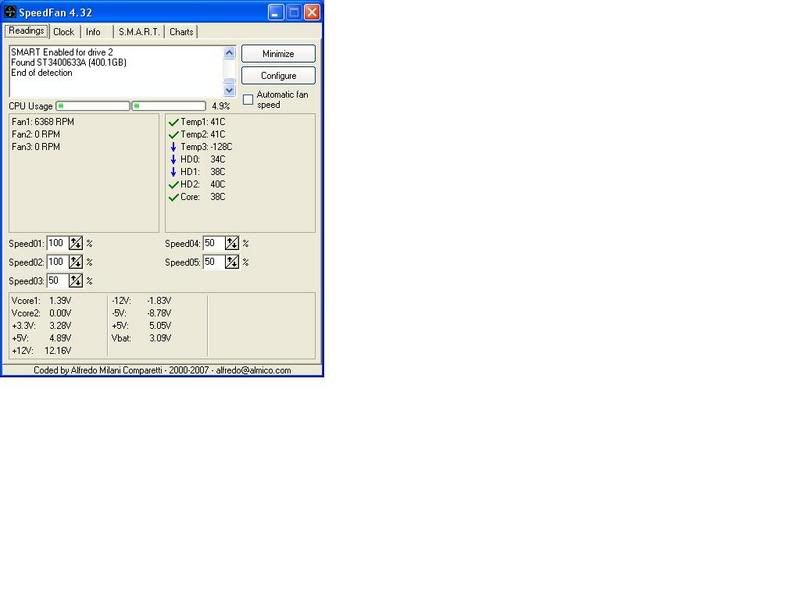Click the Speed01 percentage field

point(57,243)
